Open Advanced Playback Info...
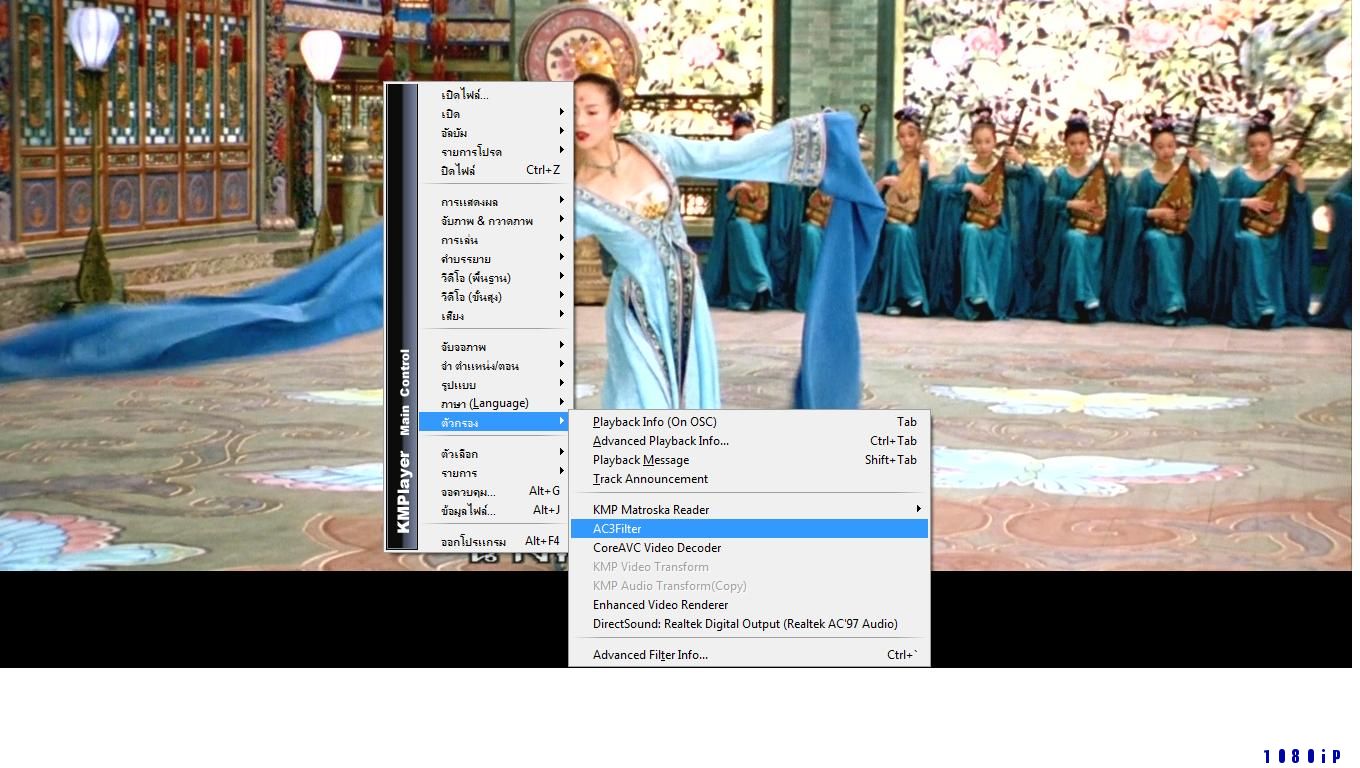 click(749, 441)
